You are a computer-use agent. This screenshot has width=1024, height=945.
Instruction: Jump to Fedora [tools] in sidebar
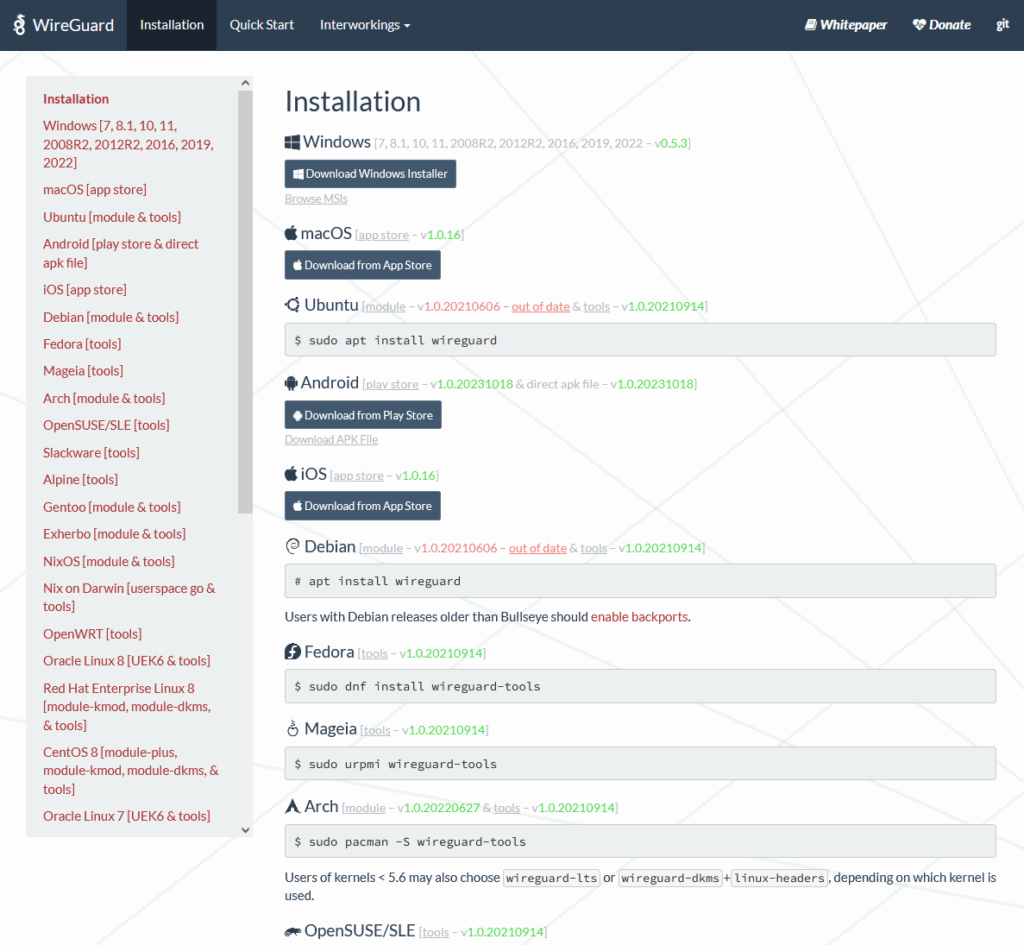(x=82, y=344)
